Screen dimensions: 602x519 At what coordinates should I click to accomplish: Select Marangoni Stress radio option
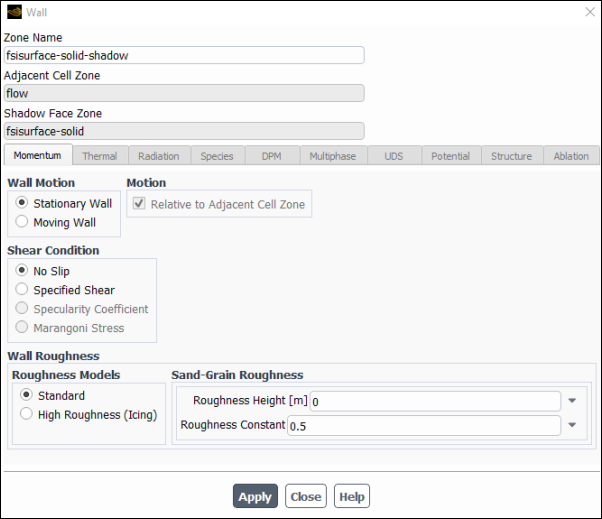[x=22, y=327]
